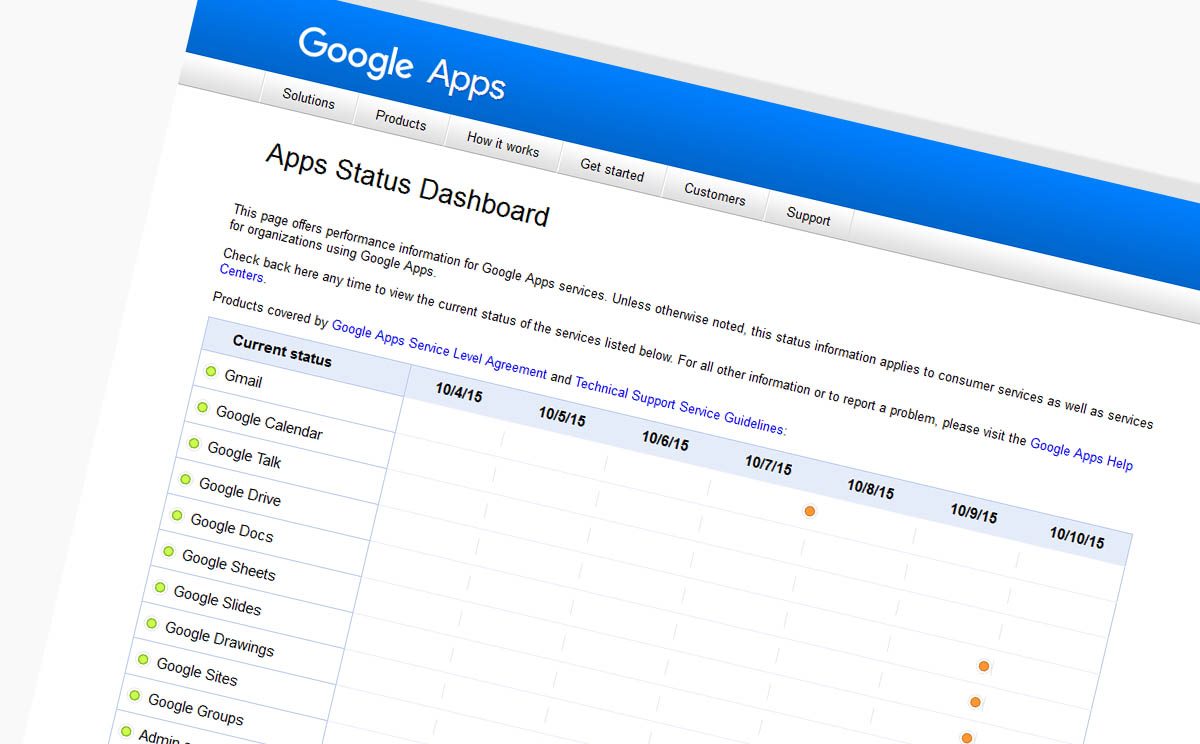Click the Google Docs service name

(x=232, y=527)
